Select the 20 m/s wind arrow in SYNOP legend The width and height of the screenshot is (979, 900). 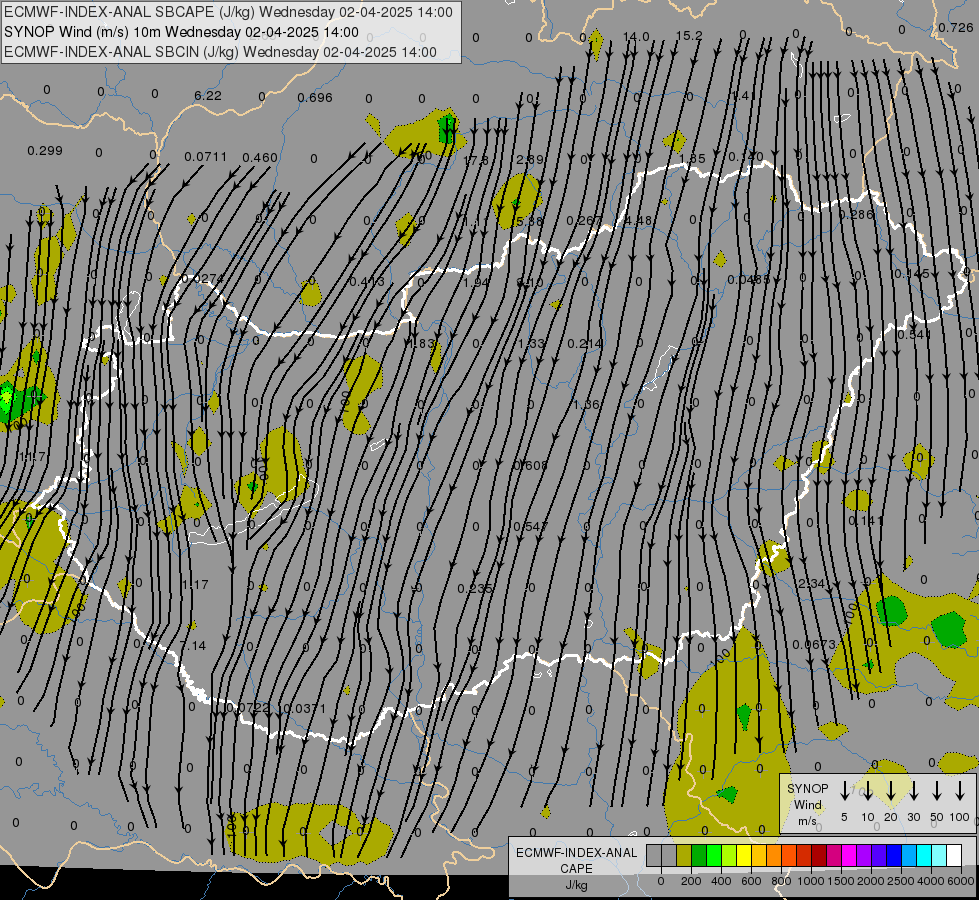point(891,791)
